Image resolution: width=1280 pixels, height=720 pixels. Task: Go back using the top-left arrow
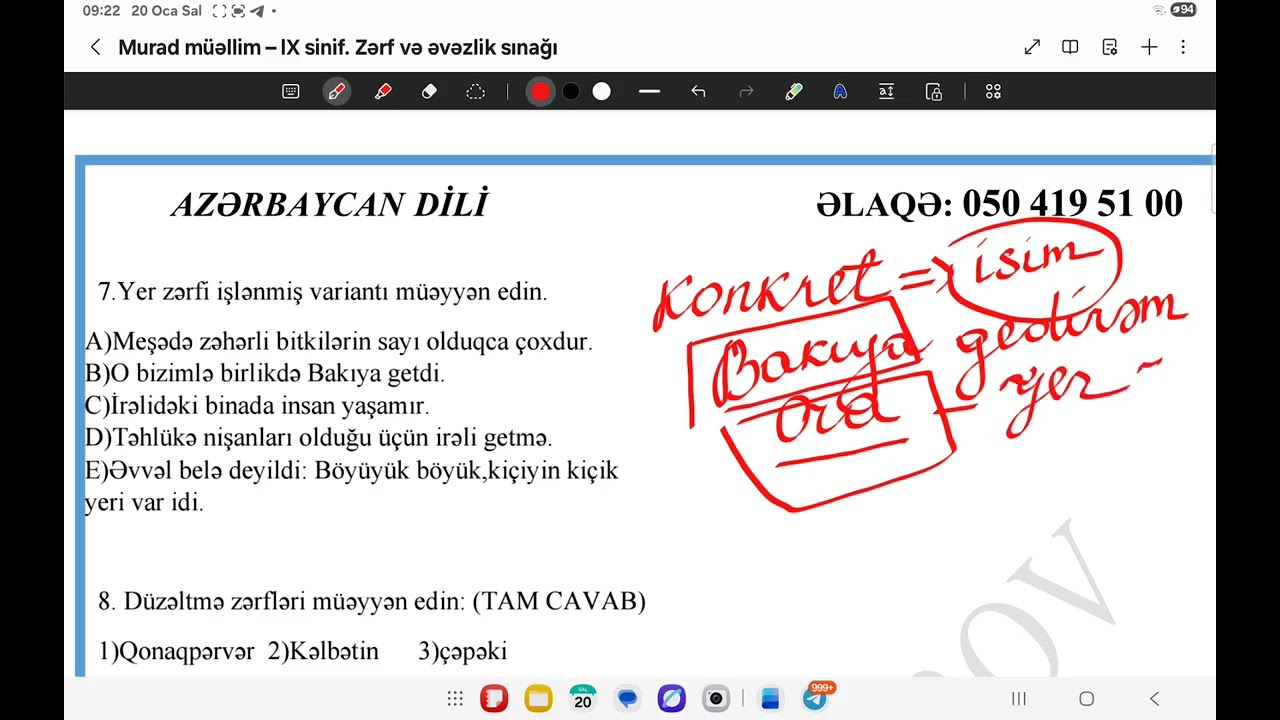(95, 47)
